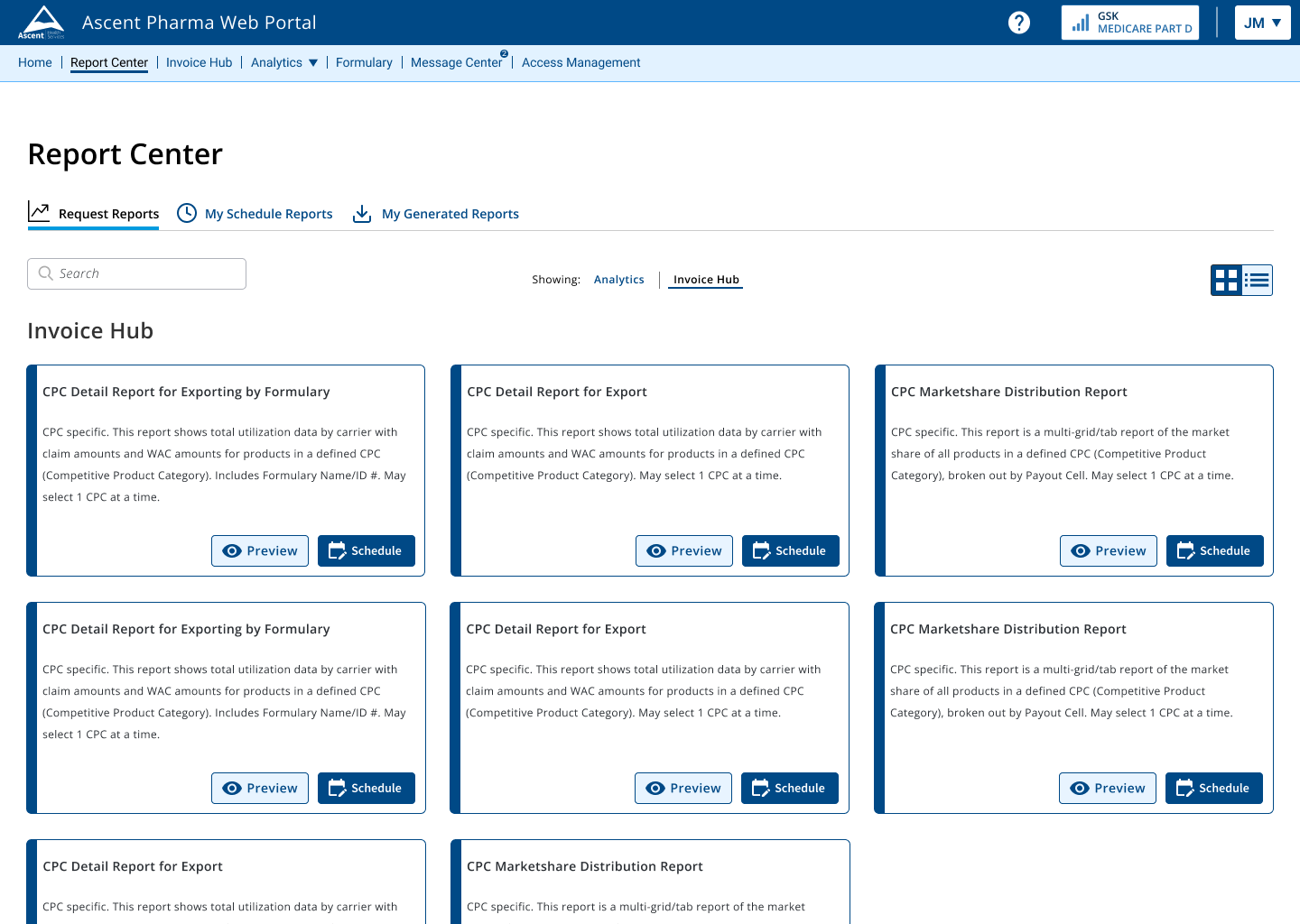Switch to list view layout
The height and width of the screenshot is (924, 1300).
click(x=1258, y=281)
